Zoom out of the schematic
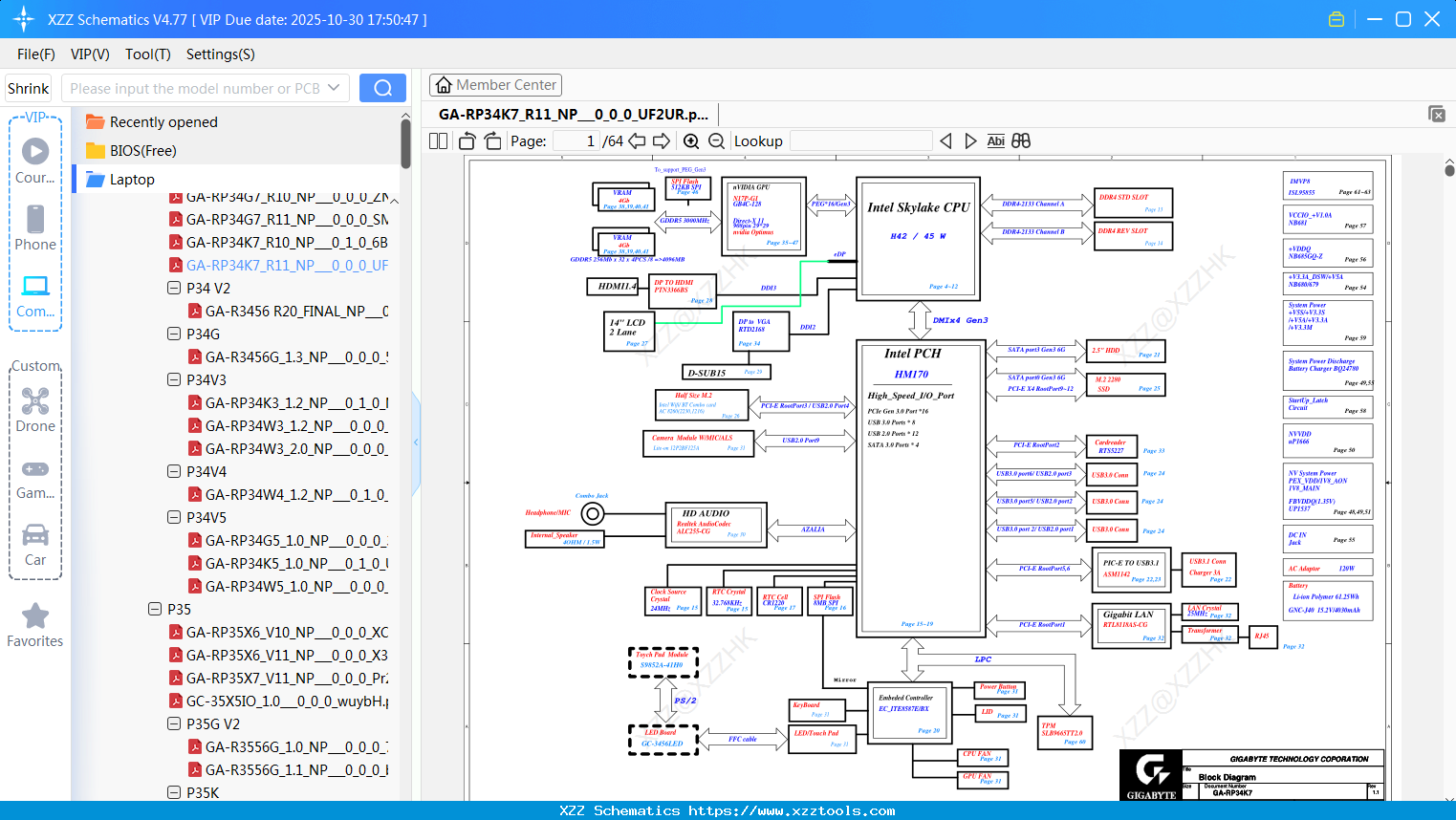Image resolution: width=1456 pixels, height=820 pixels. pos(716,140)
